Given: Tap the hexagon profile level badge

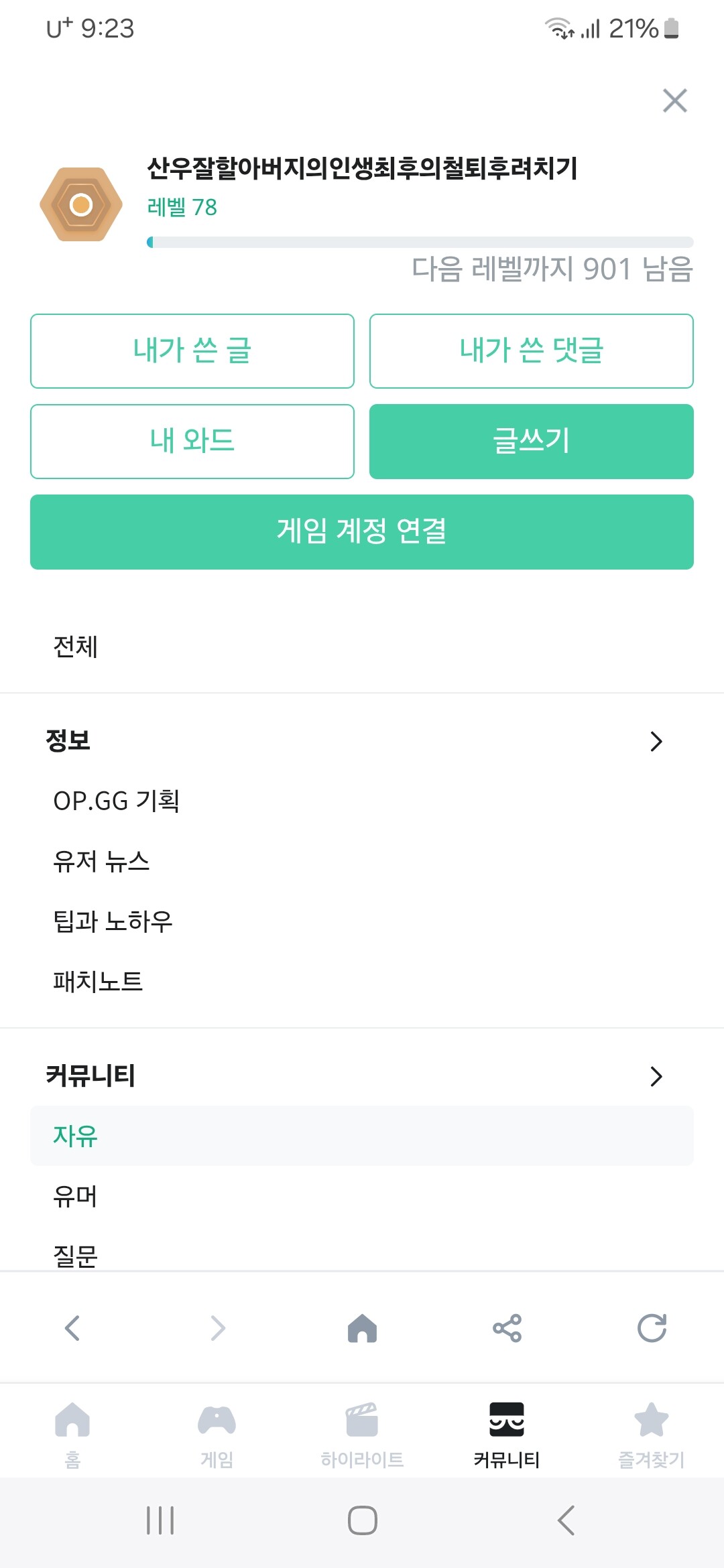Looking at the screenshot, I should point(81,204).
